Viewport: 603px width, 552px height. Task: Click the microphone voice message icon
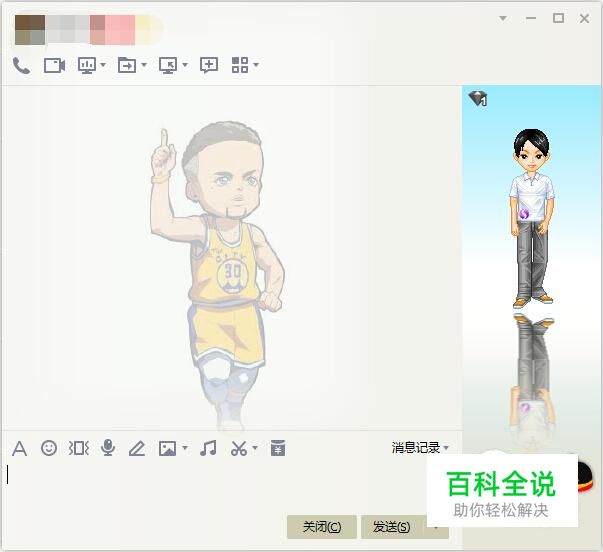(x=108, y=448)
